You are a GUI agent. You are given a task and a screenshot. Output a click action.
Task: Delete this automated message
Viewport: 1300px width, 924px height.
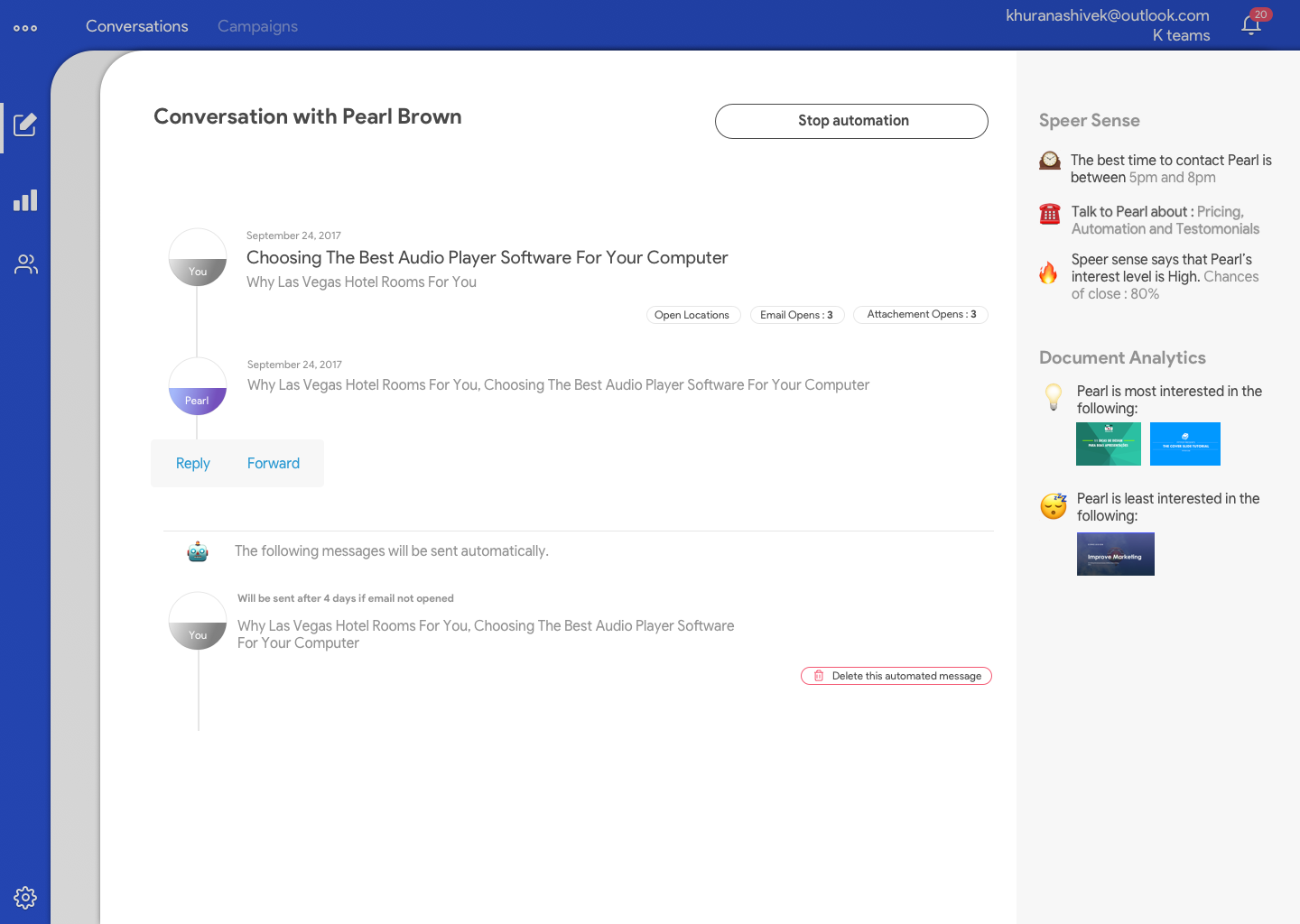coord(896,676)
